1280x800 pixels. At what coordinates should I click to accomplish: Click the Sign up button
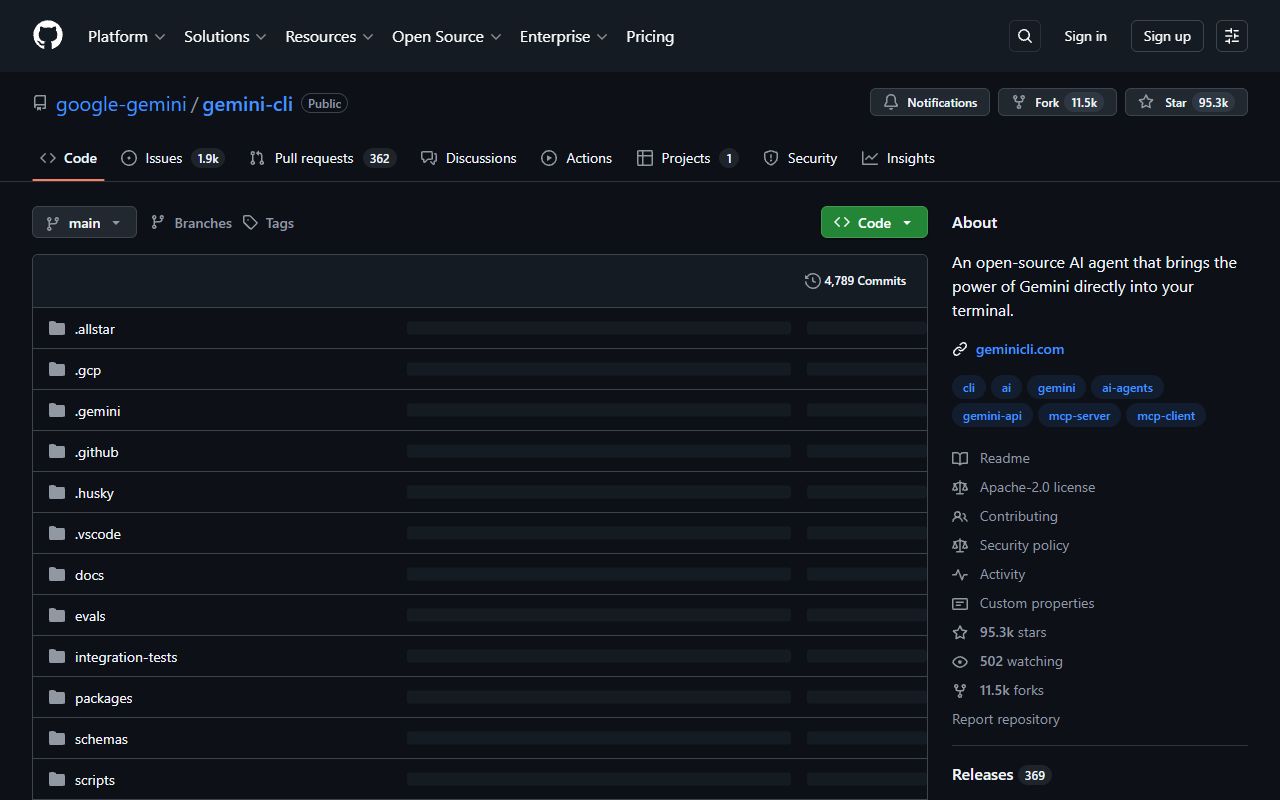coord(1166,35)
